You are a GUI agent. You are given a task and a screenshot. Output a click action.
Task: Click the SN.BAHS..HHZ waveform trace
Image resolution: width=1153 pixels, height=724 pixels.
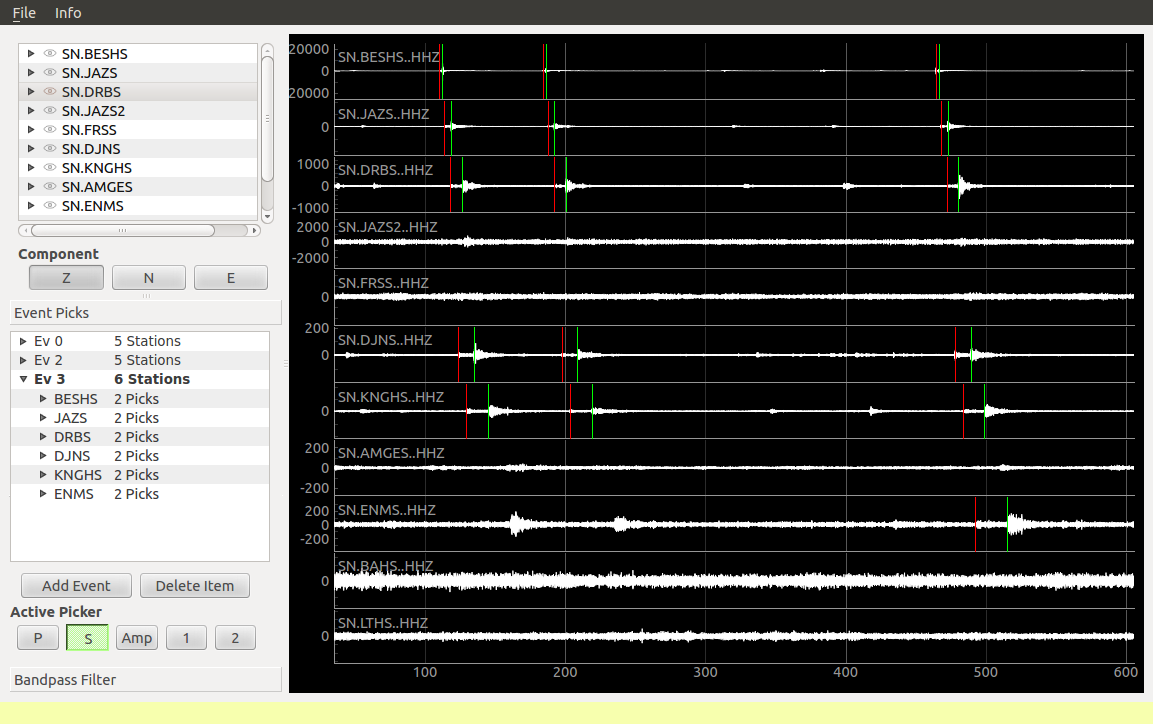(x=734, y=581)
